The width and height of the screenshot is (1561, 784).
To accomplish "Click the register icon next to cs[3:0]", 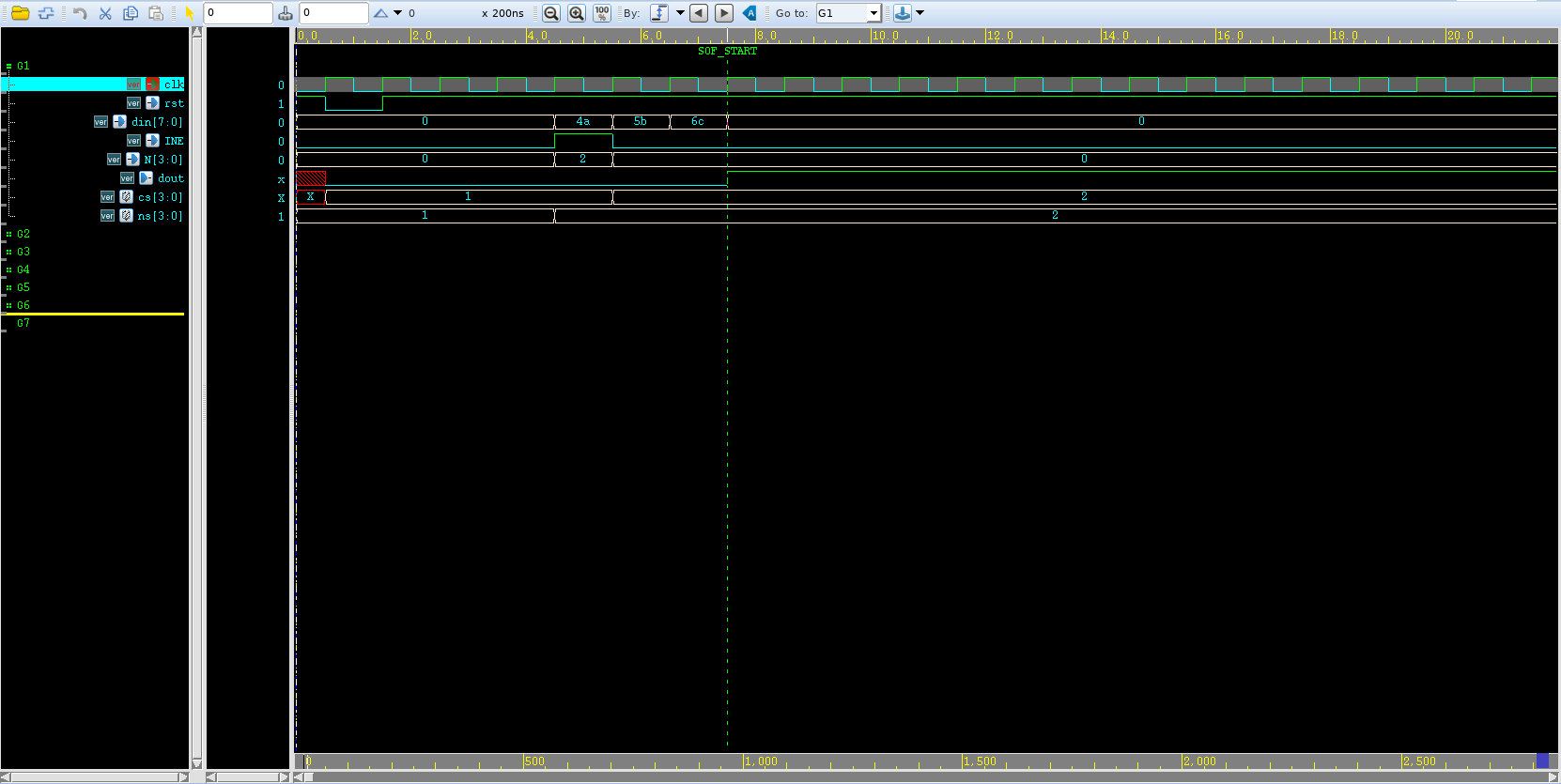I will pos(126,197).
